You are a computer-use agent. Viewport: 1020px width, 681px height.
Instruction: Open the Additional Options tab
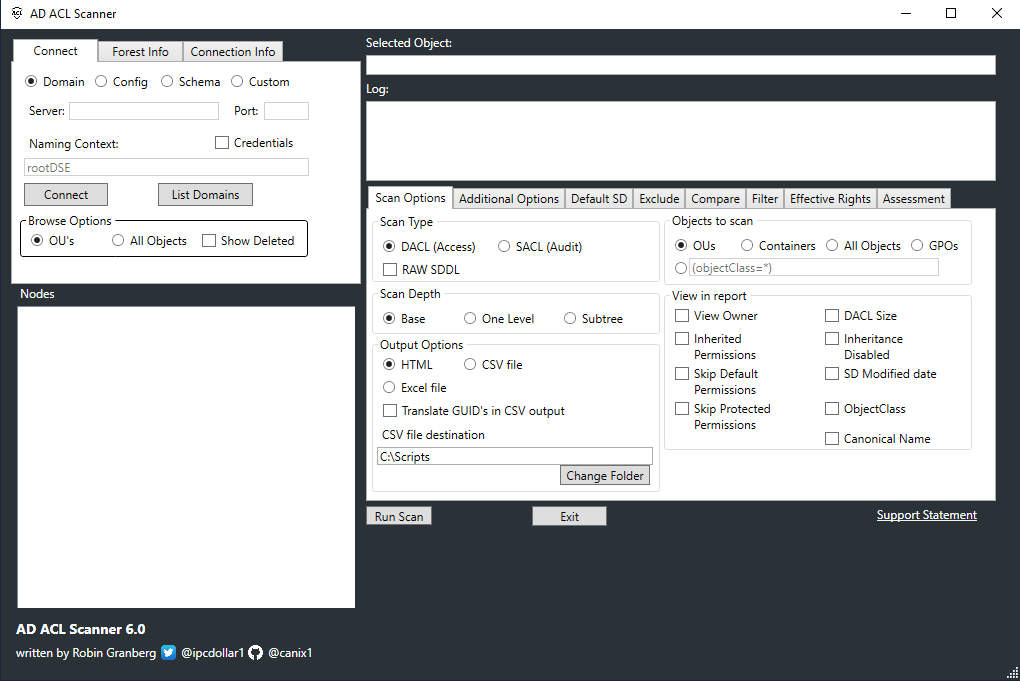[509, 198]
